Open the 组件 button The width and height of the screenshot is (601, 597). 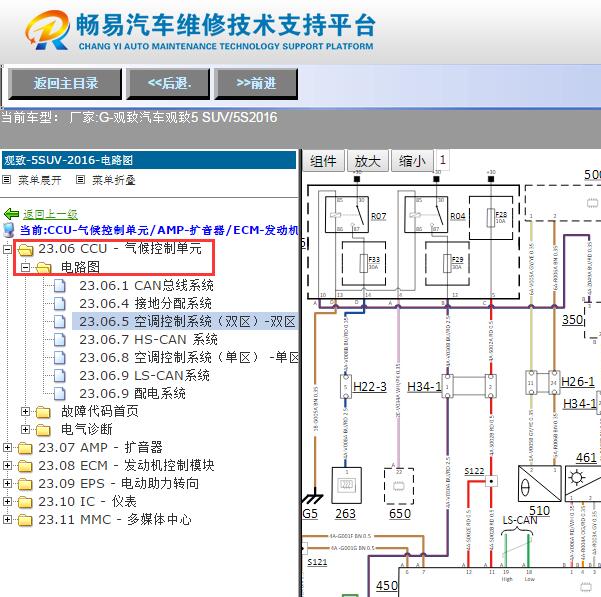click(323, 161)
